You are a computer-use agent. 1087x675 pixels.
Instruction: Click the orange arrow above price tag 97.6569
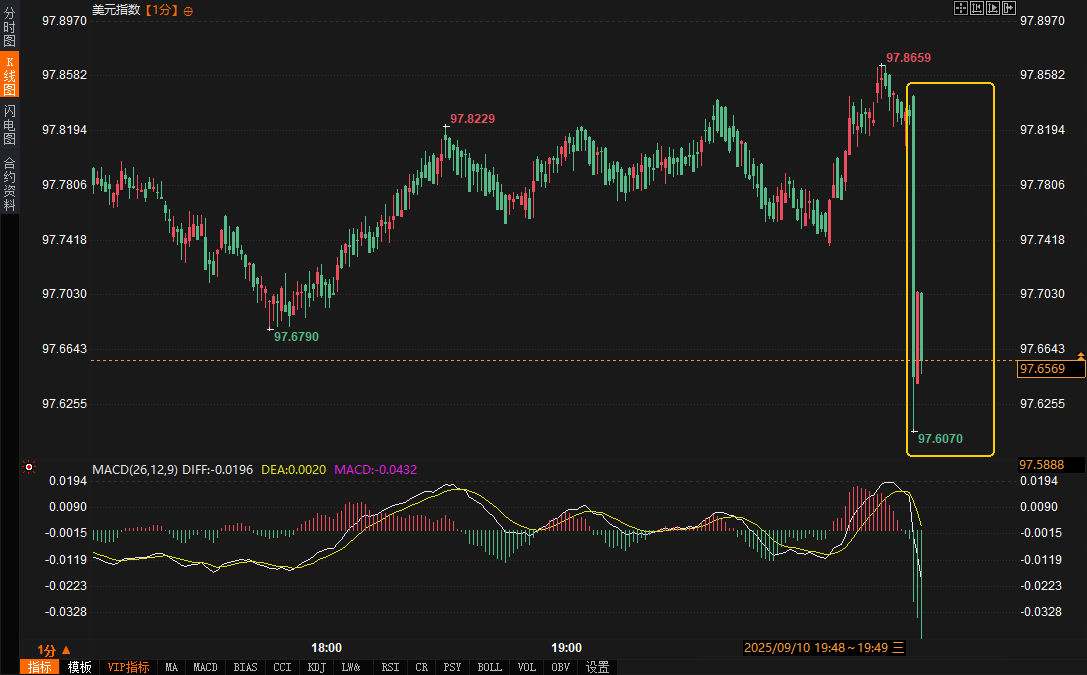pyautogui.click(x=1080, y=356)
